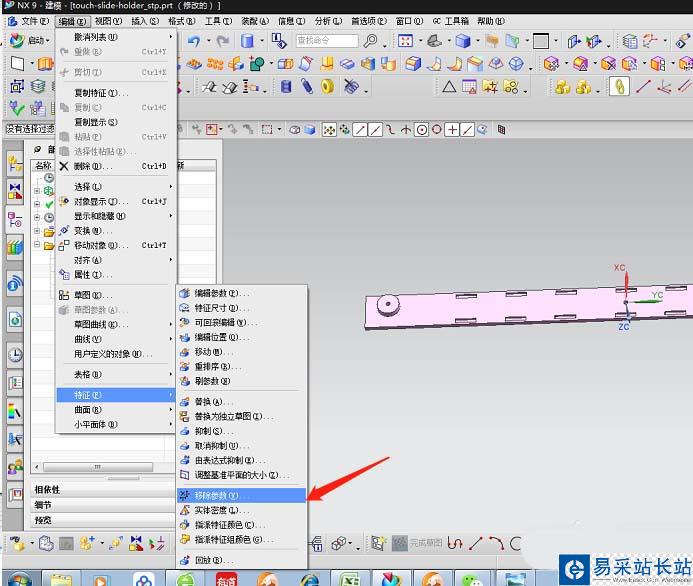
Task: Click the Roles icon in the left sidebar
Action: (15, 466)
